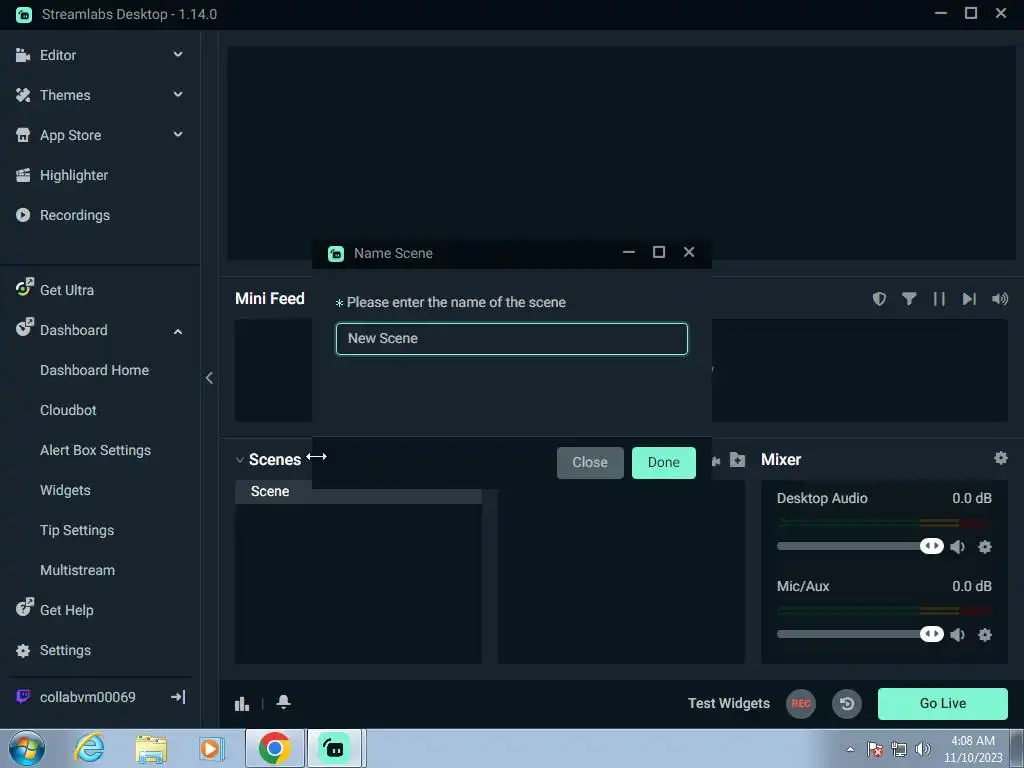Image resolution: width=1024 pixels, height=768 pixels.
Task: Open the system volume tray icon
Action: click(922, 749)
